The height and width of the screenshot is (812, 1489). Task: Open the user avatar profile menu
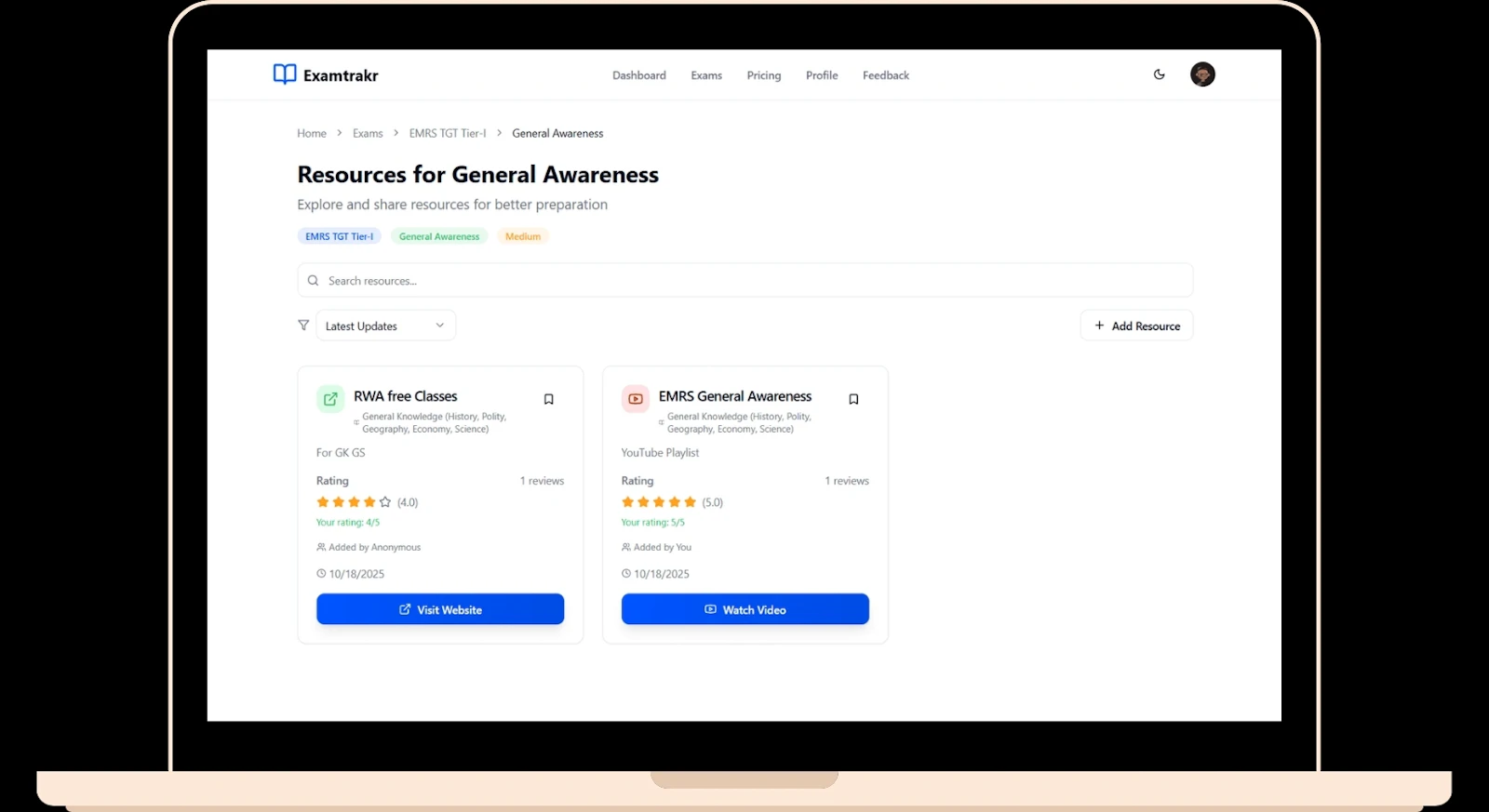[x=1202, y=74]
